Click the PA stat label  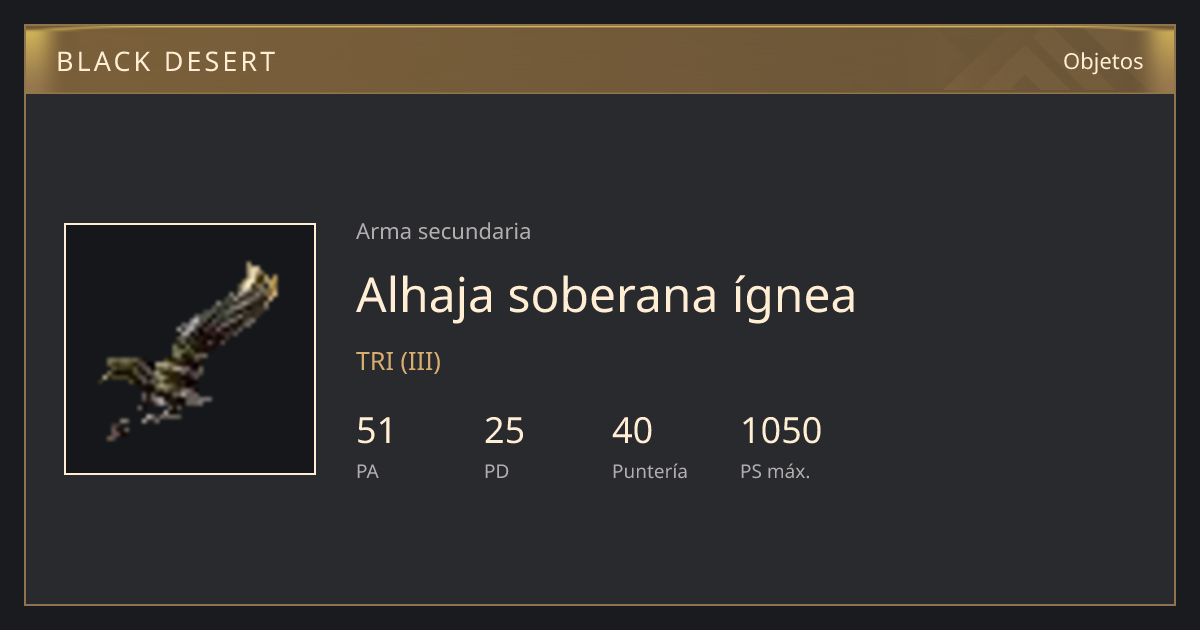point(367,471)
